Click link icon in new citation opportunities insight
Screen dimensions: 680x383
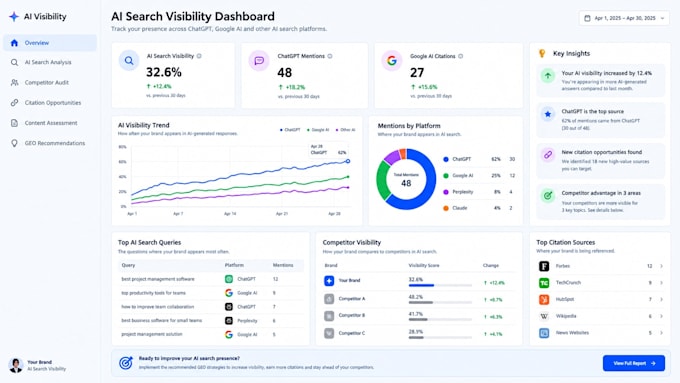click(x=548, y=155)
